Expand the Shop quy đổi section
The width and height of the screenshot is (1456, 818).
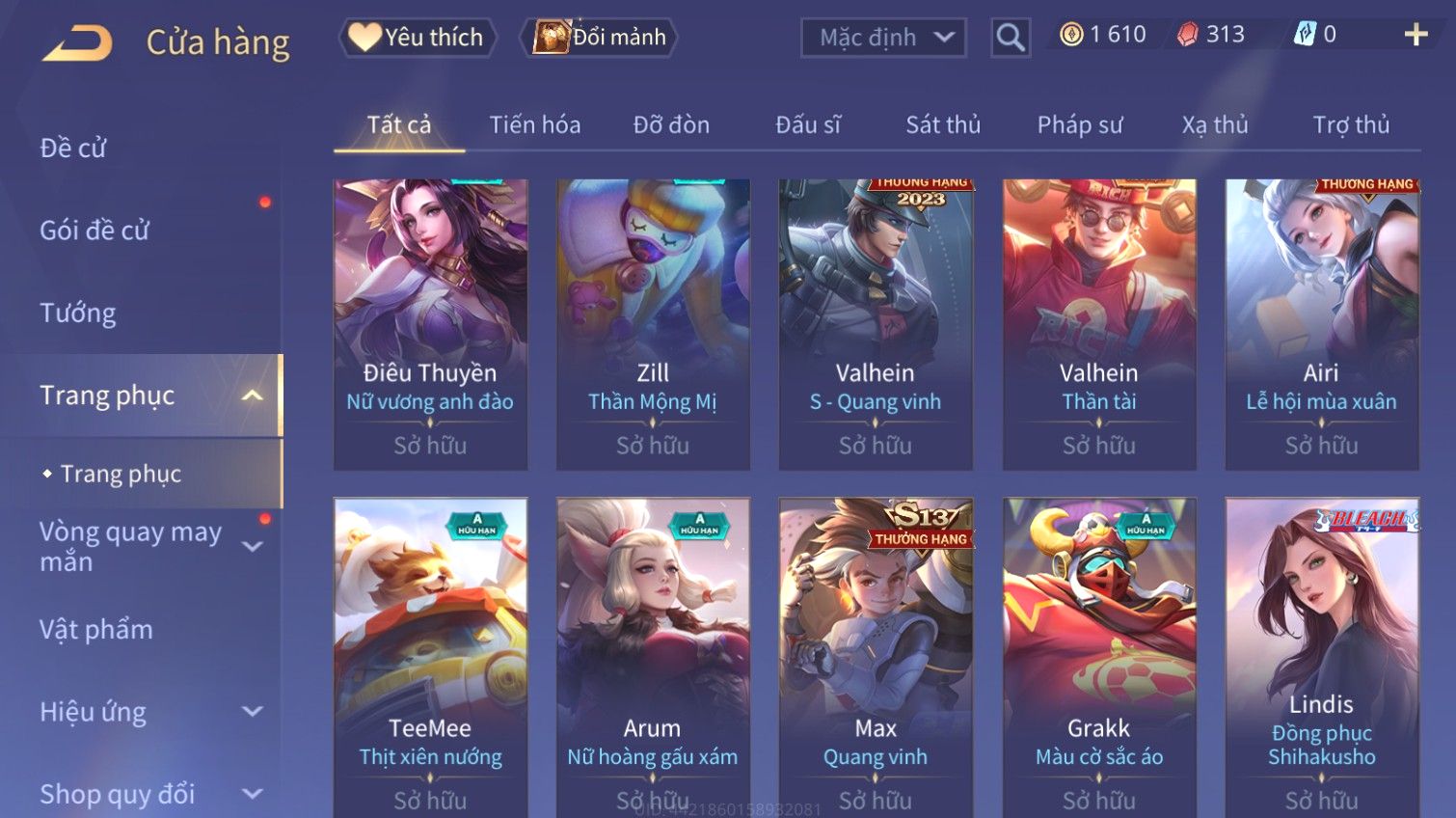pos(253,794)
